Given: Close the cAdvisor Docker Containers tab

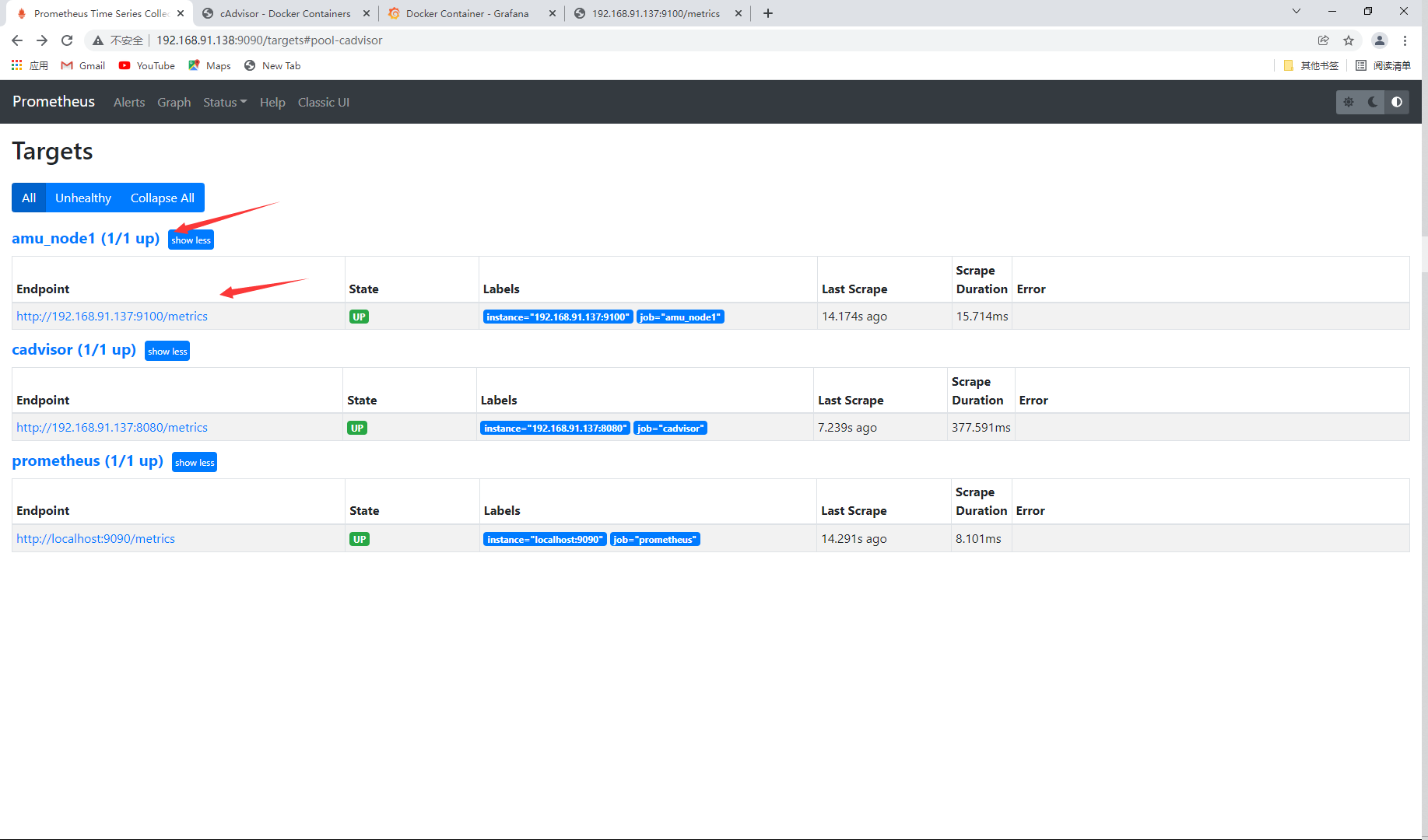Looking at the screenshot, I should pyautogui.click(x=367, y=13).
